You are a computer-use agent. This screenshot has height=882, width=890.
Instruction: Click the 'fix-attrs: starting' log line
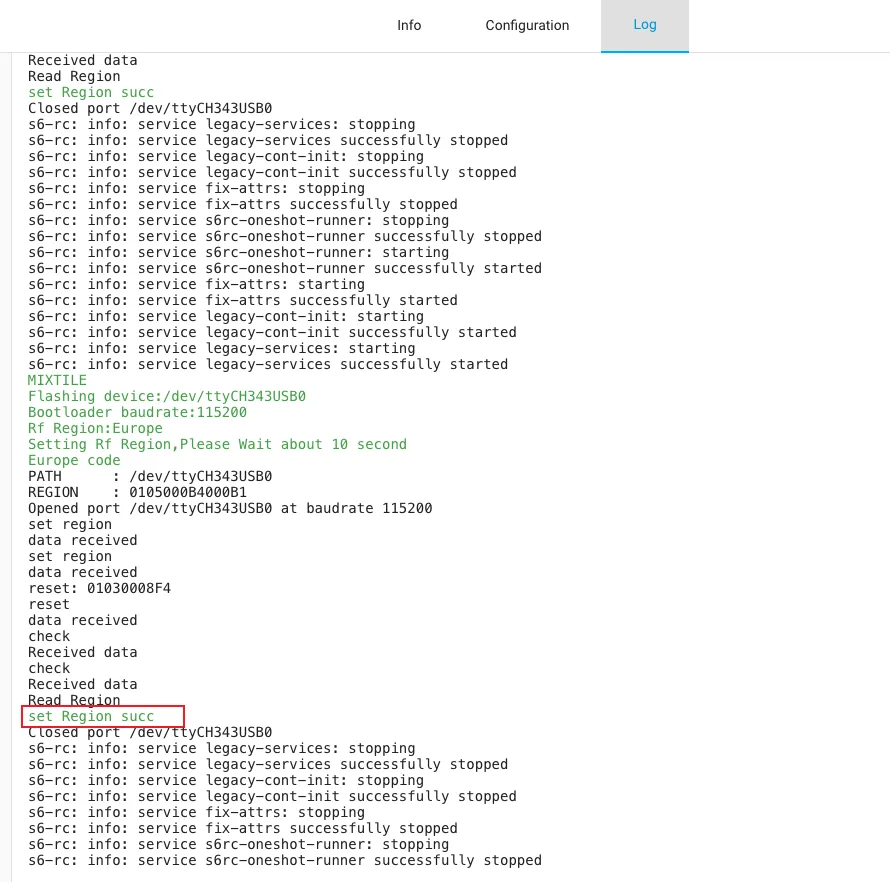coord(196,284)
